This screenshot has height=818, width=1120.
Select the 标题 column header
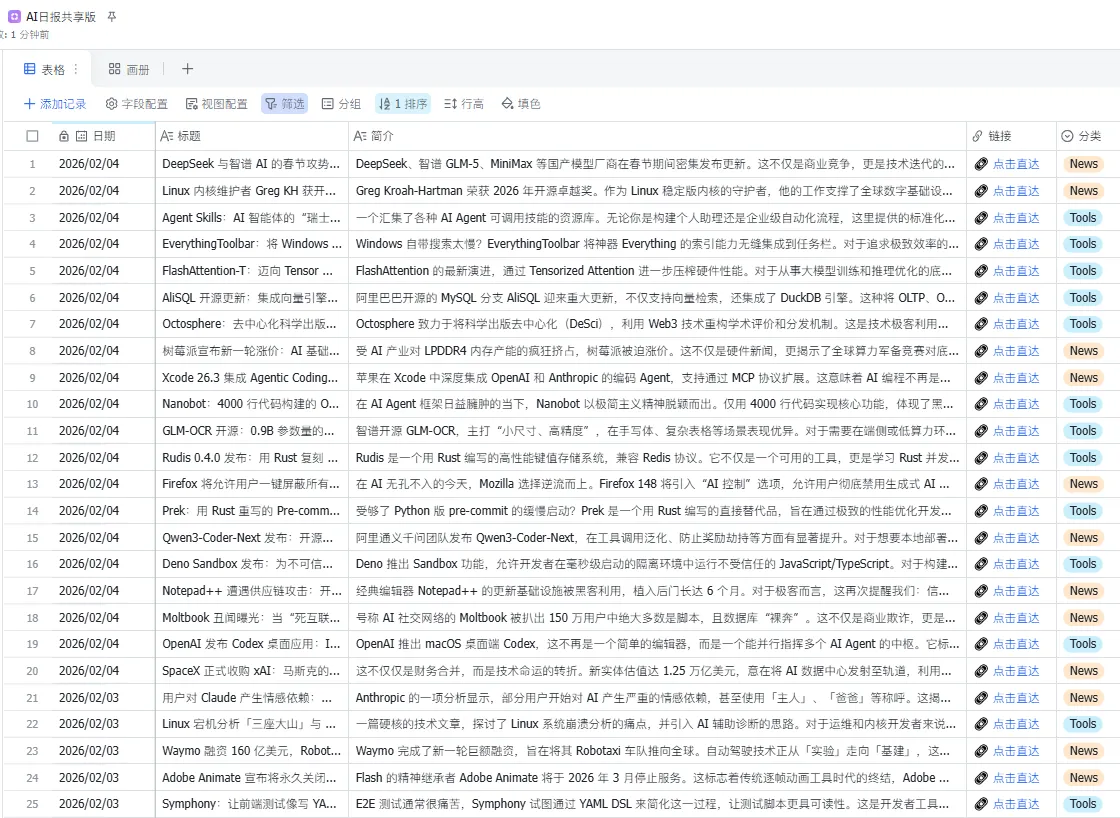(251, 136)
